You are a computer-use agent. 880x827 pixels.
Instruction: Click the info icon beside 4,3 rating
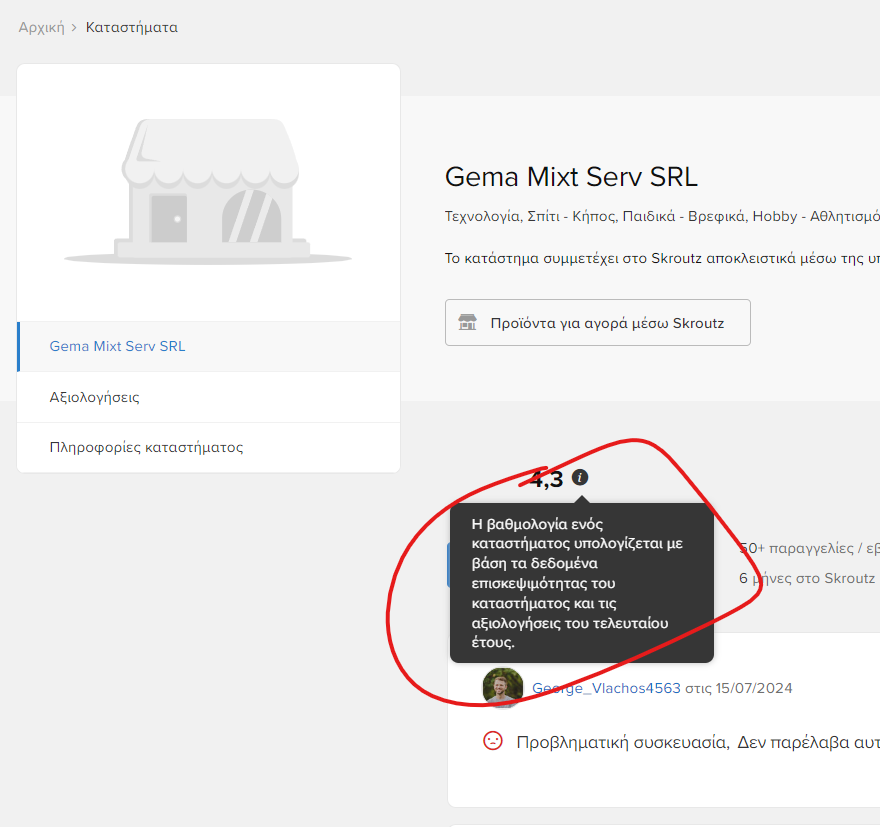coord(580,478)
